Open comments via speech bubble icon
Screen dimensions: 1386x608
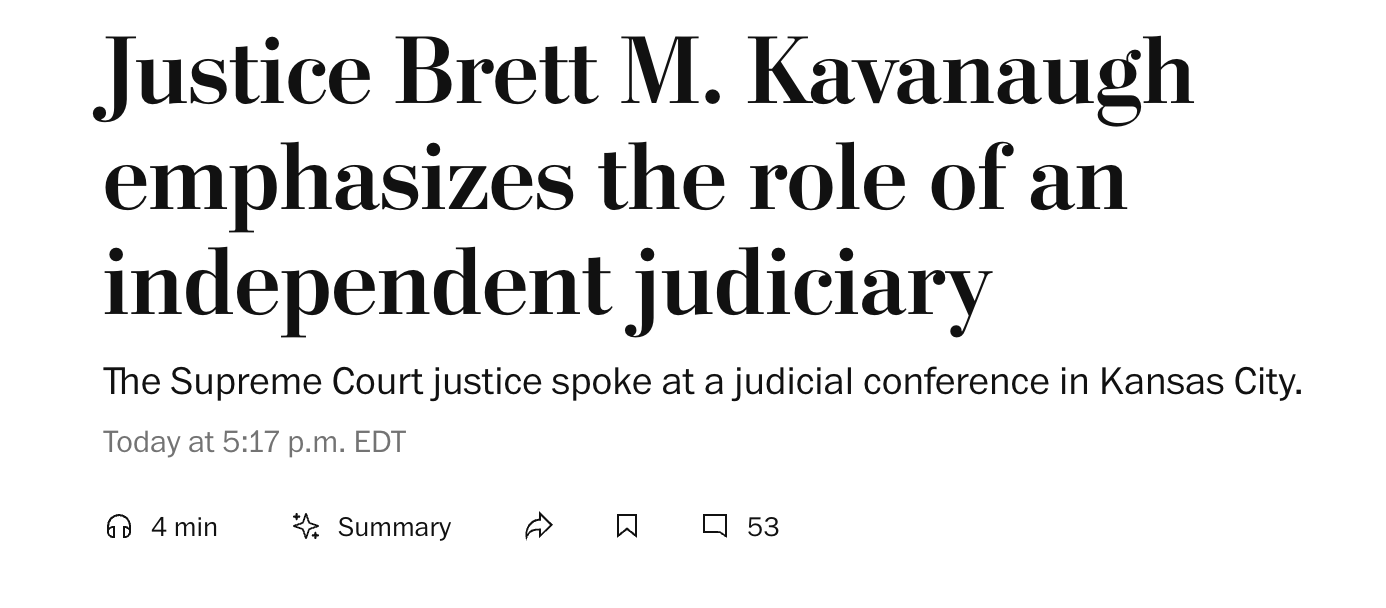(714, 526)
